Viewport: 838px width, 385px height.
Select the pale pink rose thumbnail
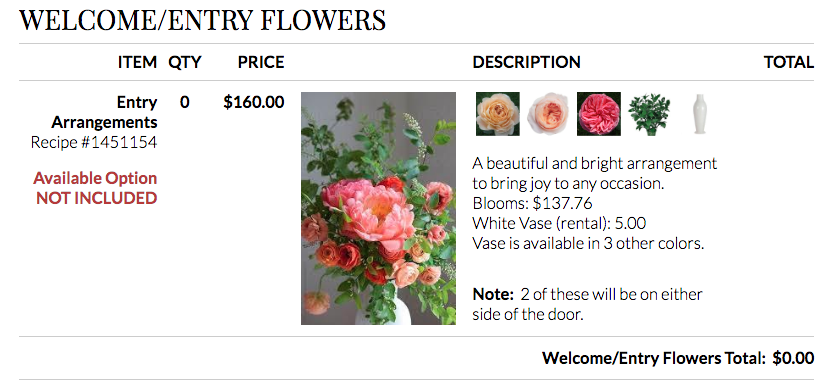click(x=548, y=114)
